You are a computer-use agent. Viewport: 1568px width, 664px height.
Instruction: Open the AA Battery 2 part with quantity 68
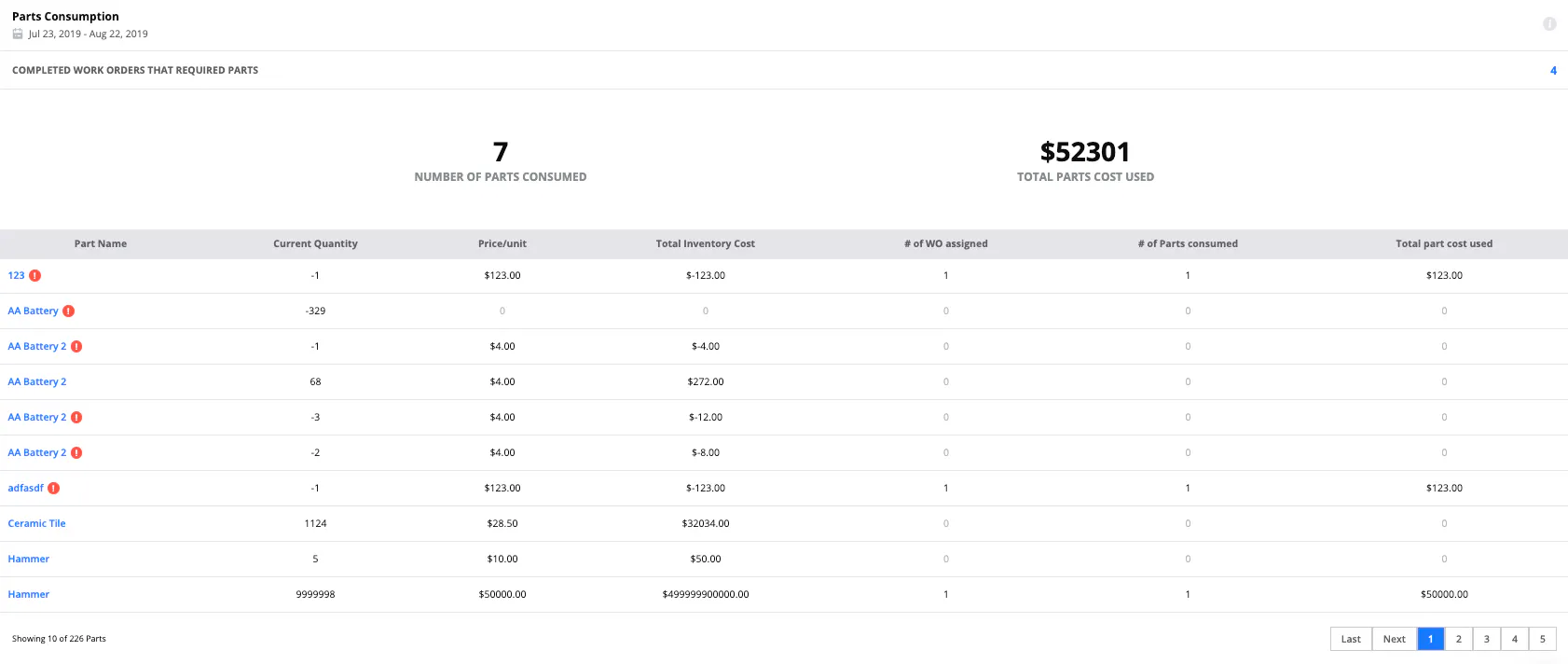(x=37, y=381)
